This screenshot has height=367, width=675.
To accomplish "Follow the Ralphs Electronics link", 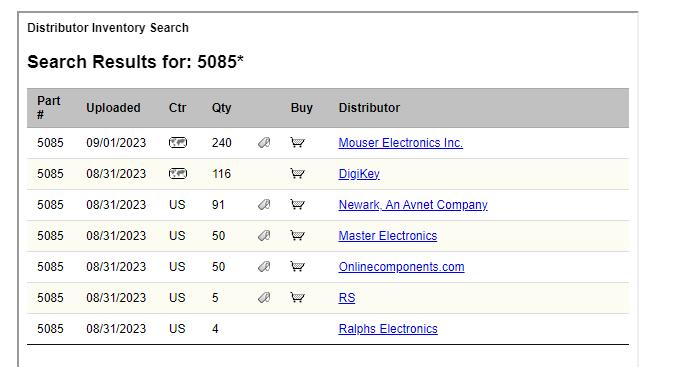I will click(x=388, y=329).
